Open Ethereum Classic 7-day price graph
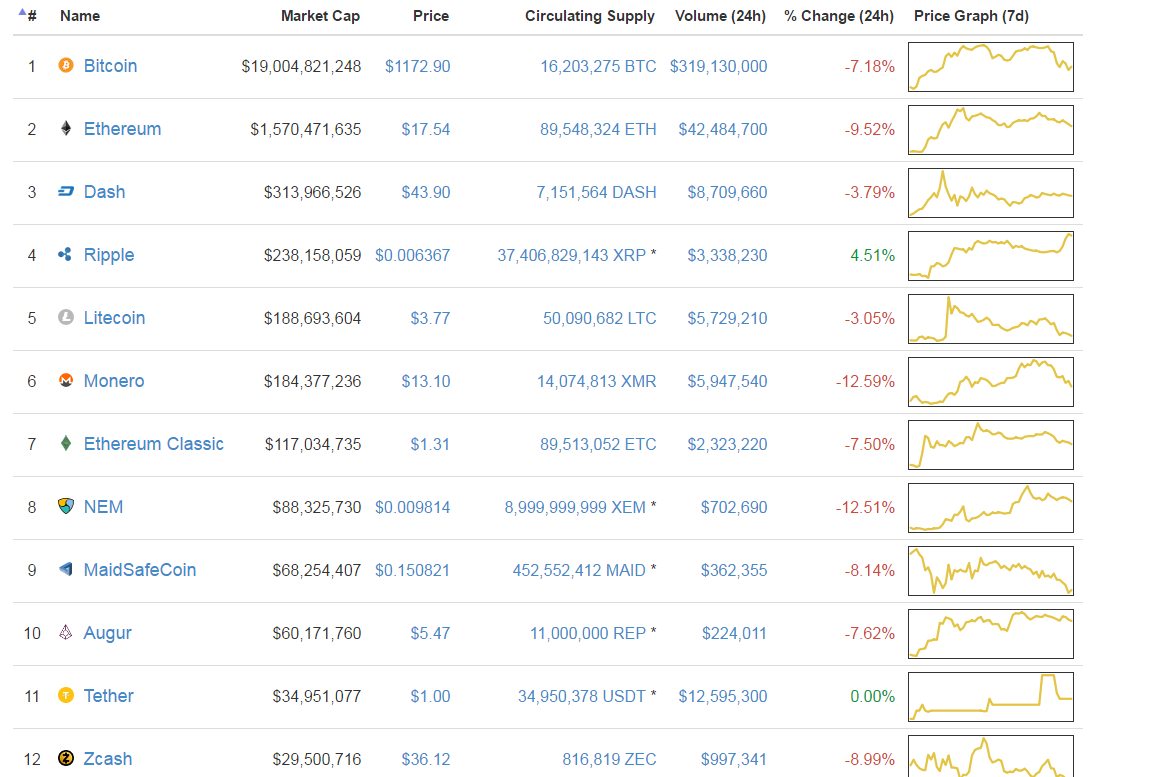 [x=991, y=445]
